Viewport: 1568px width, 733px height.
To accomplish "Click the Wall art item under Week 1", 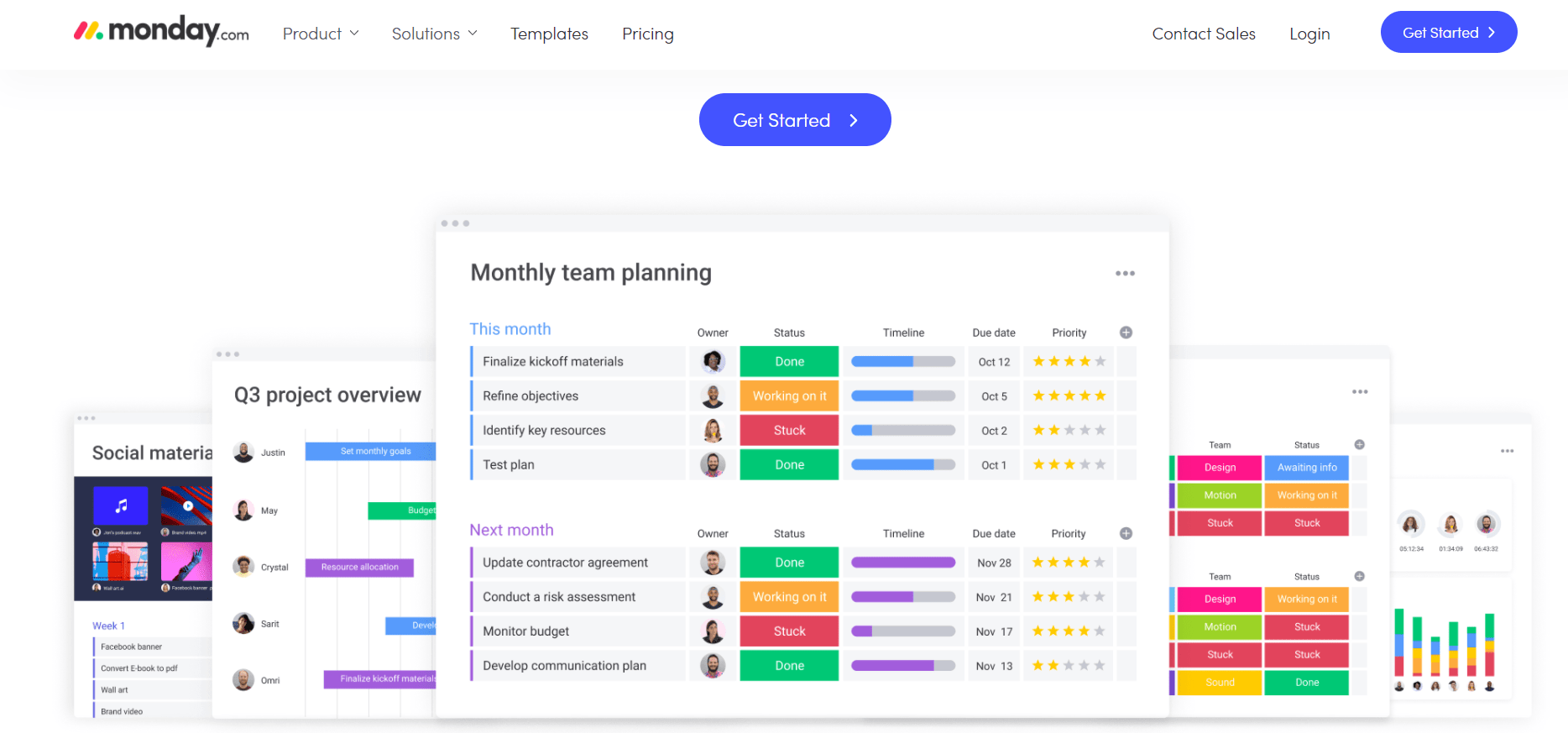I will click(x=152, y=690).
